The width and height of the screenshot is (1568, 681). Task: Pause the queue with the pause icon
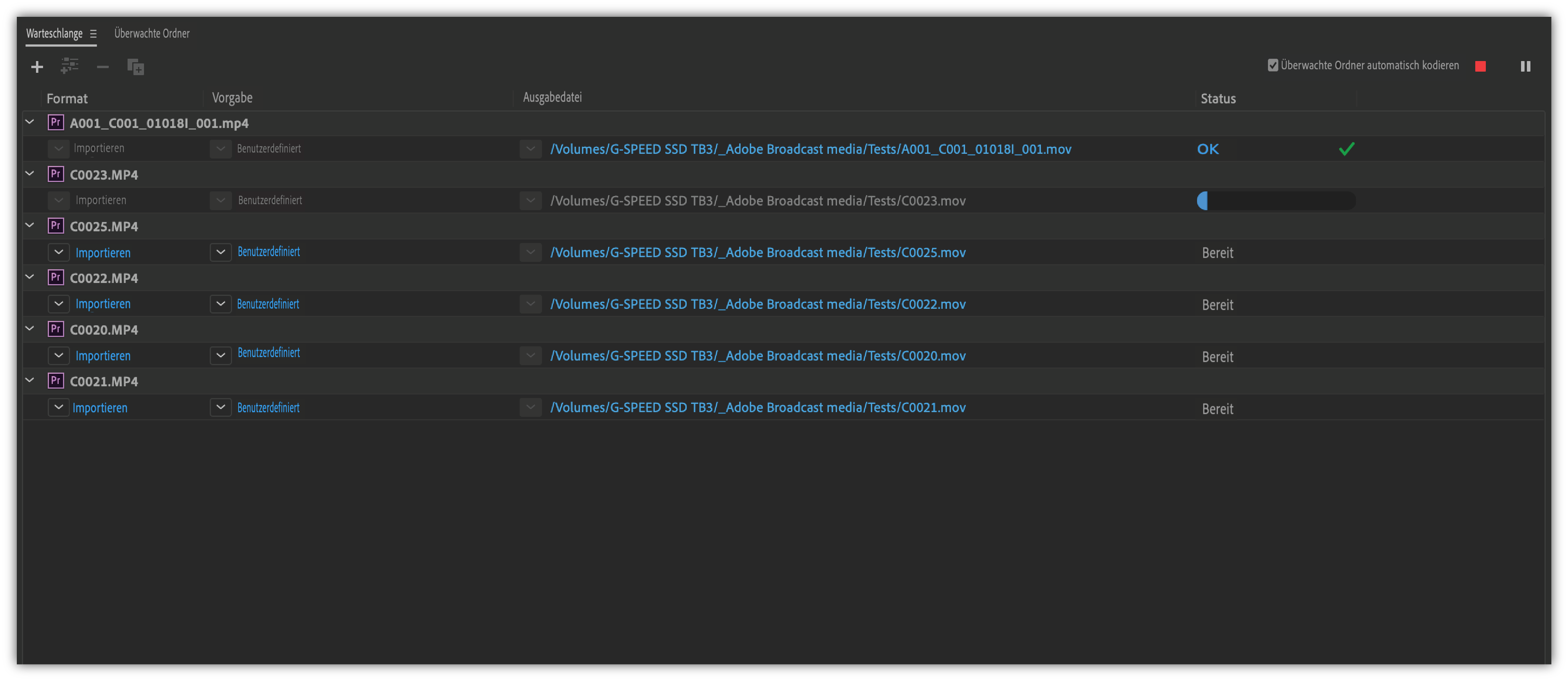coord(1525,66)
